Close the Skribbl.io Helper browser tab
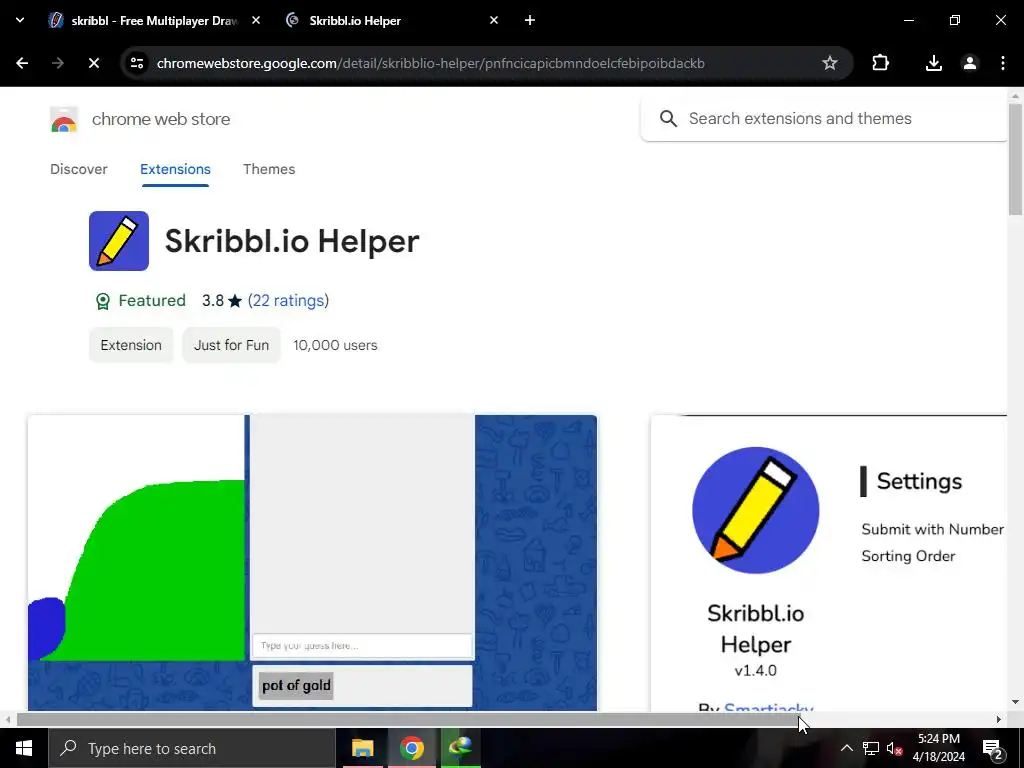 coord(494,20)
